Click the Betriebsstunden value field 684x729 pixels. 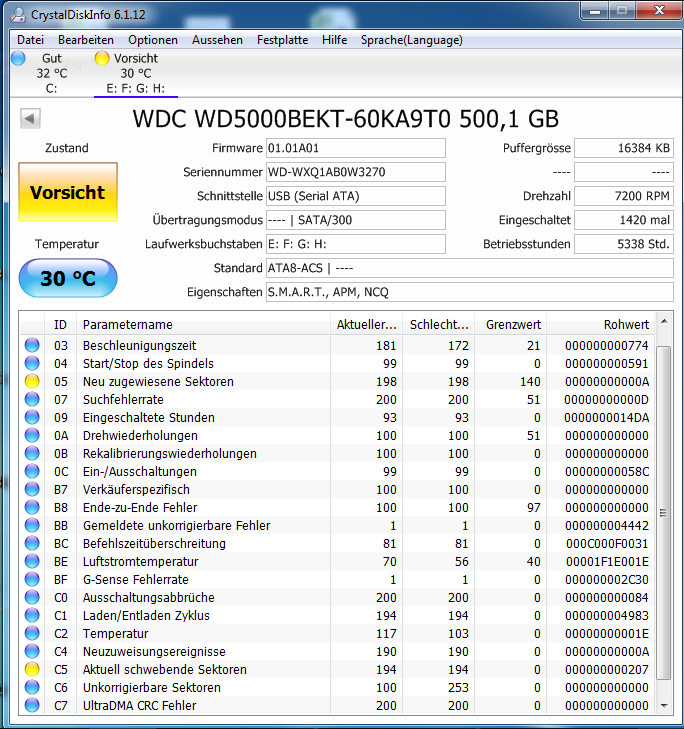click(x=624, y=244)
